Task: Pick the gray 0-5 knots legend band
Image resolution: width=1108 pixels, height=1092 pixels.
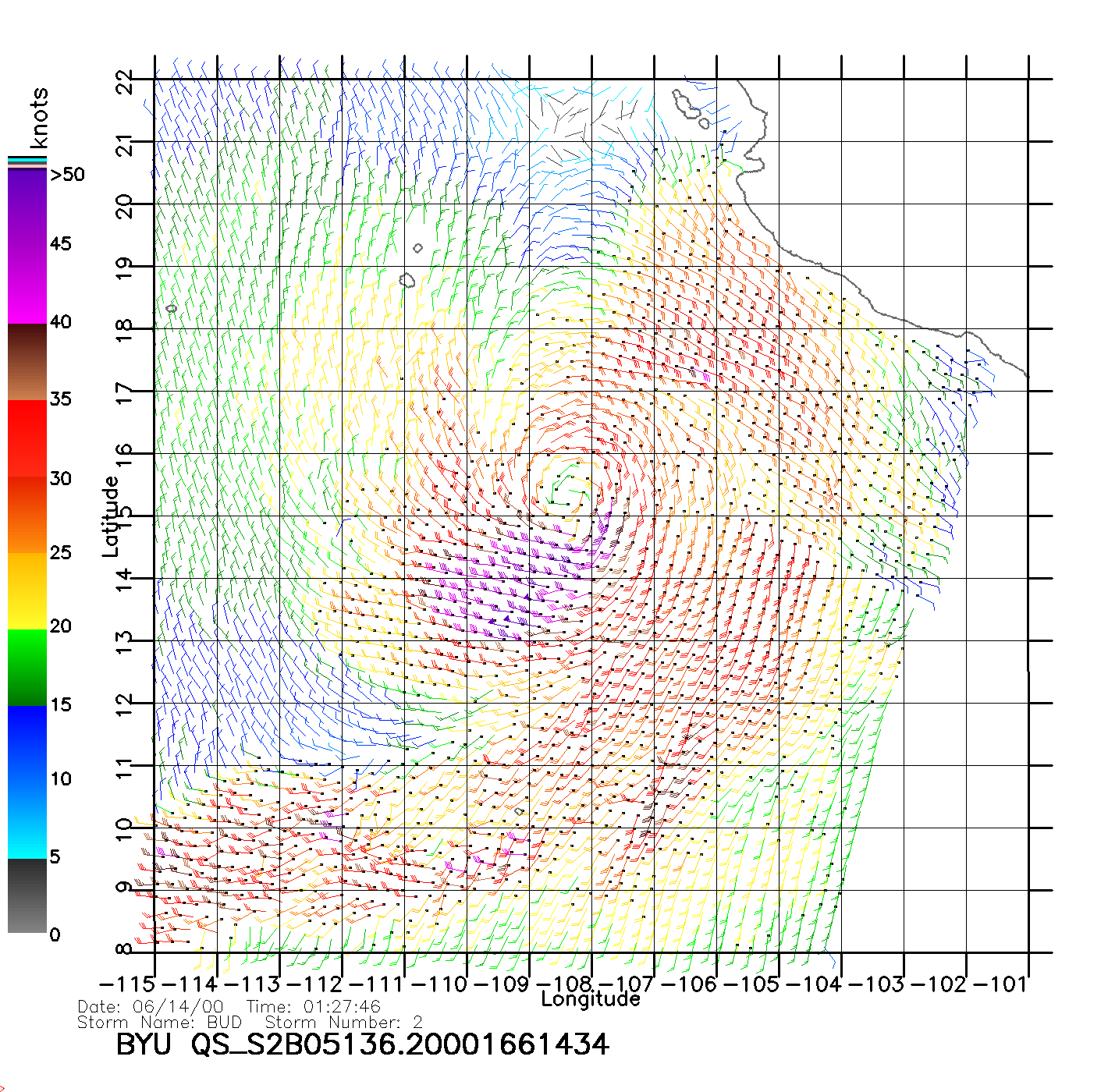Action: (x=27, y=895)
